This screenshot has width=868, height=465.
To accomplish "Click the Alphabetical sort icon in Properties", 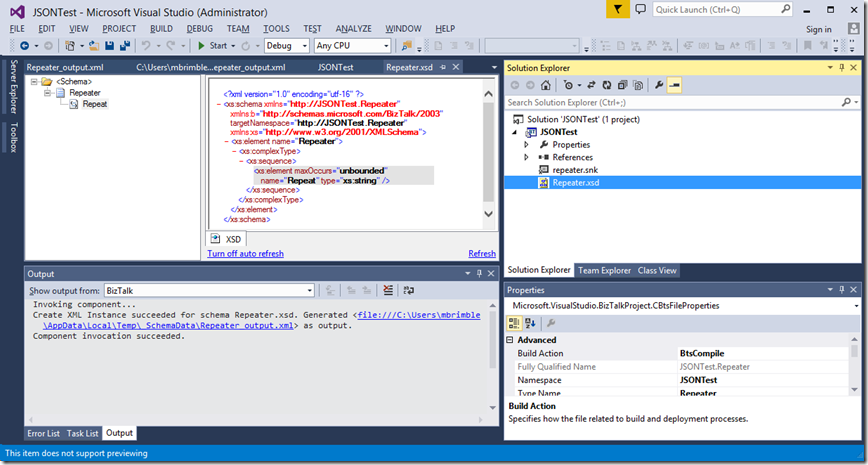I will [x=530, y=323].
